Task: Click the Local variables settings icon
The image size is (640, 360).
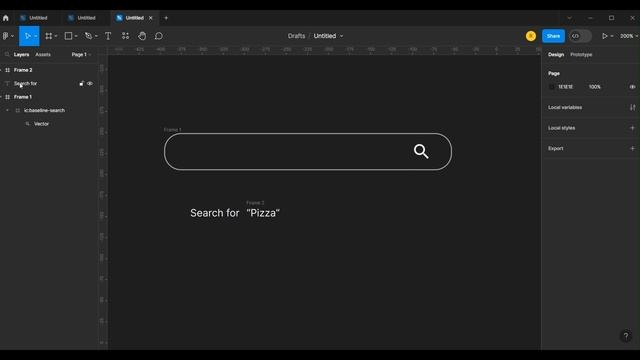Action: (x=632, y=107)
